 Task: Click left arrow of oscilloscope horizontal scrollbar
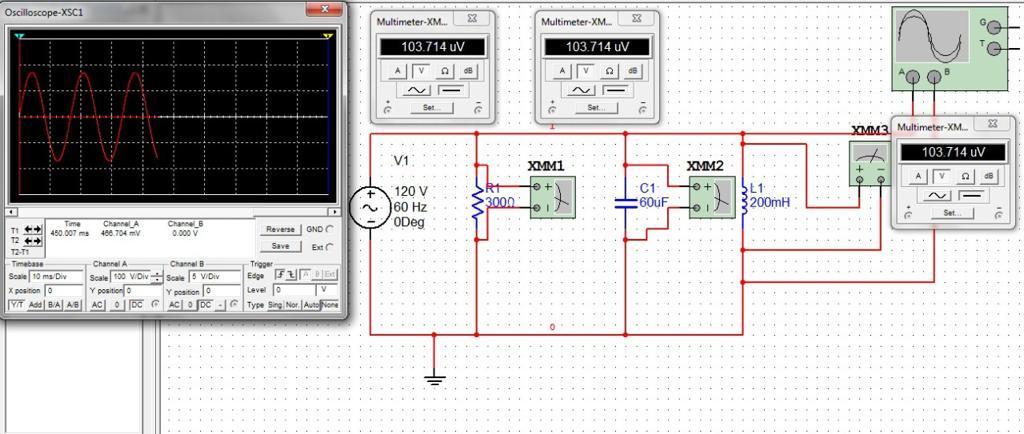10,212
